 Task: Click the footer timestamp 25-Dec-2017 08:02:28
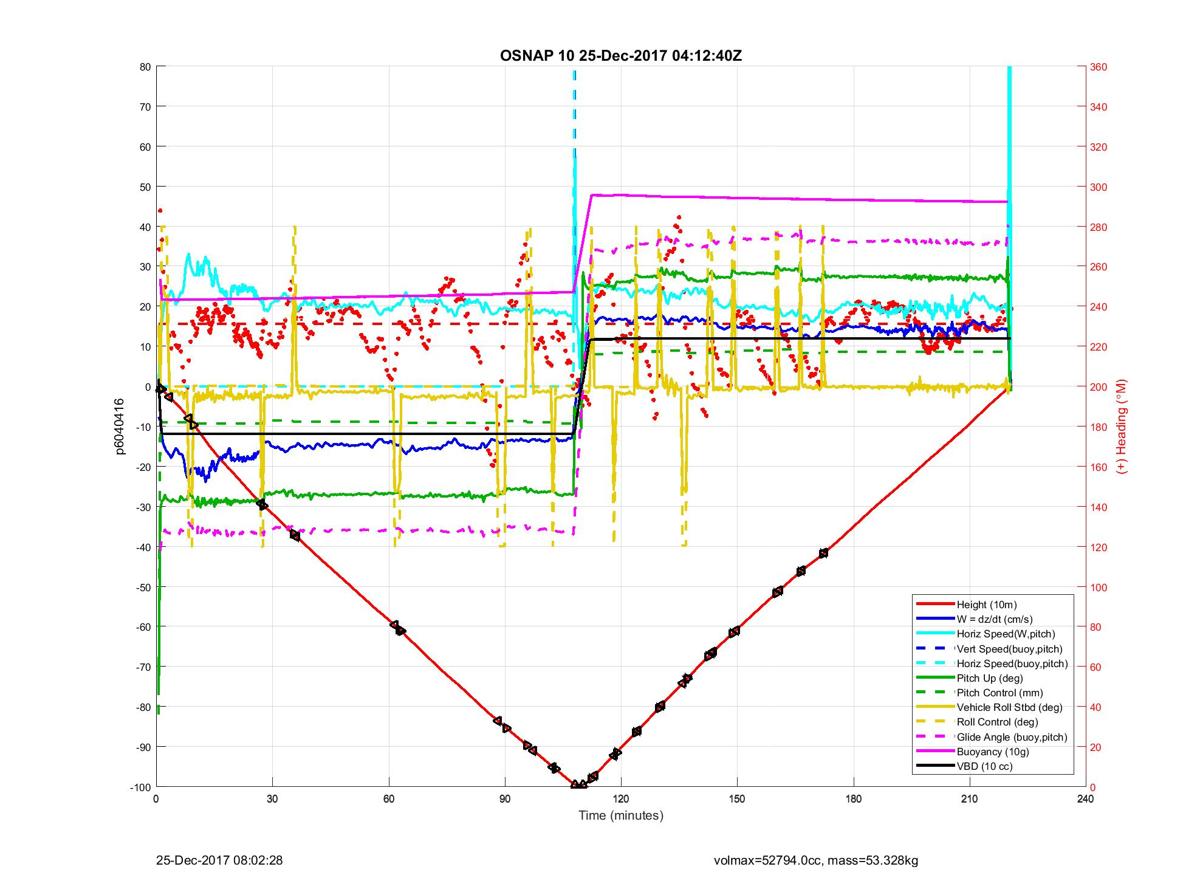point(221,859)
